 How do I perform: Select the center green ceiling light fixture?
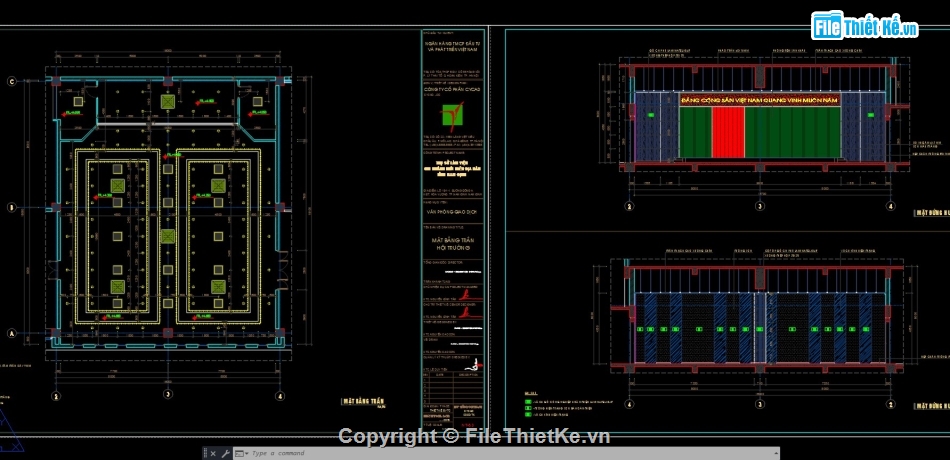click(x=167, y=236)
